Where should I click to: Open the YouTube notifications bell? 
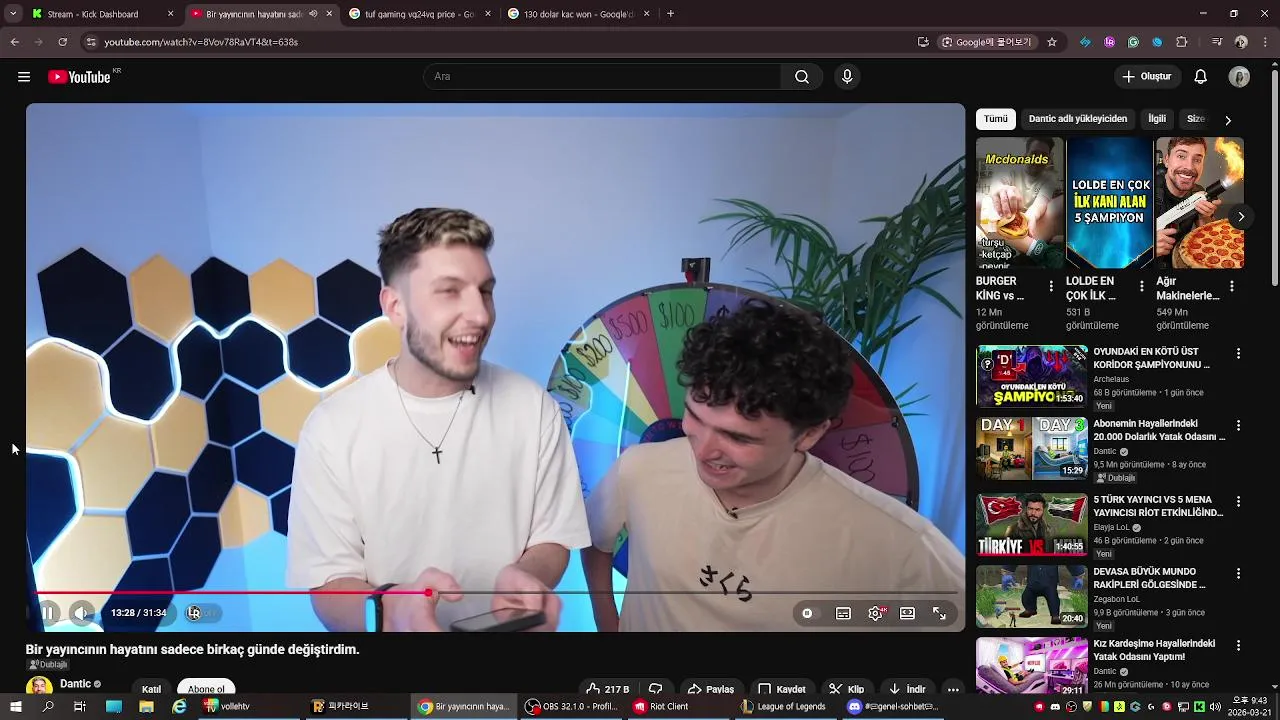[x=1201, y=77]
